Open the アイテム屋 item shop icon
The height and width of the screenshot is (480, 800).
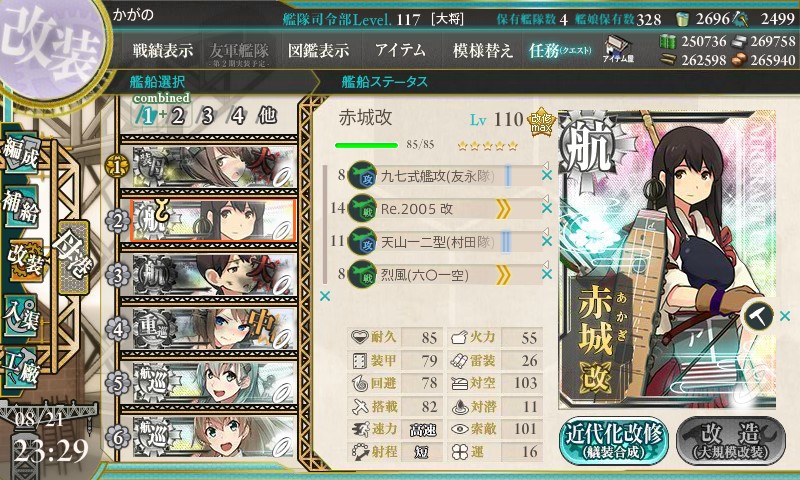618,48
